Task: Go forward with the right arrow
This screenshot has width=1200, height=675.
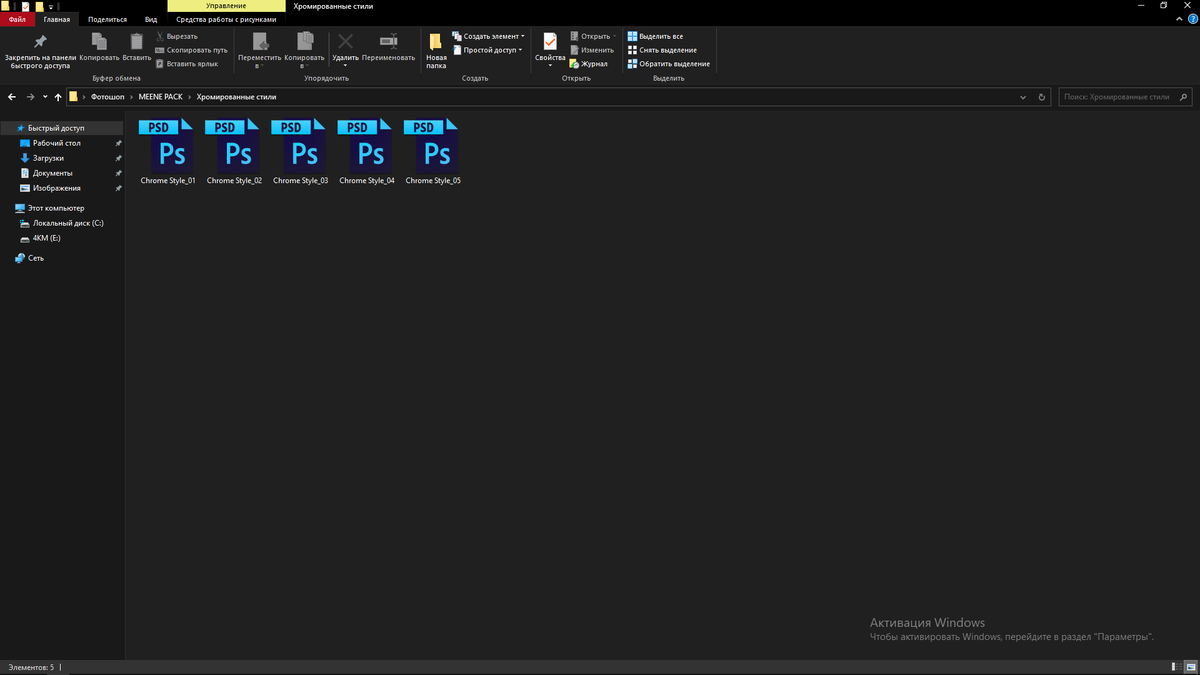Action: pyautogui.click(x=30, y=97)
